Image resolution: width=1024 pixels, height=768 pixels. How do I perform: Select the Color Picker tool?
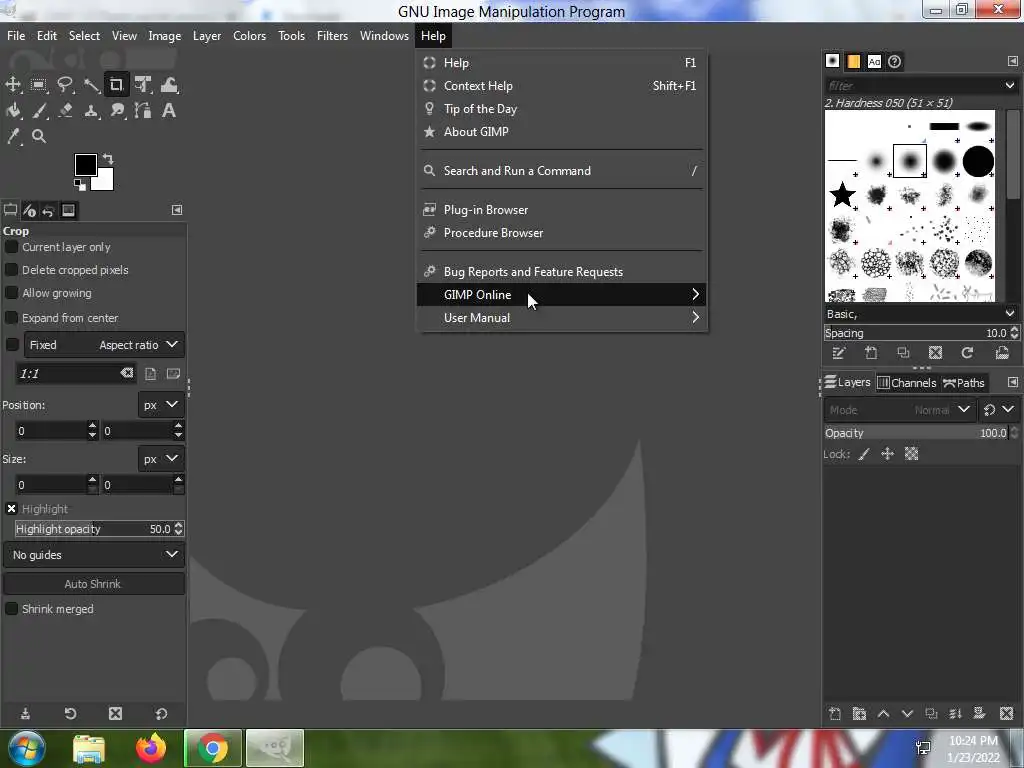13,136
